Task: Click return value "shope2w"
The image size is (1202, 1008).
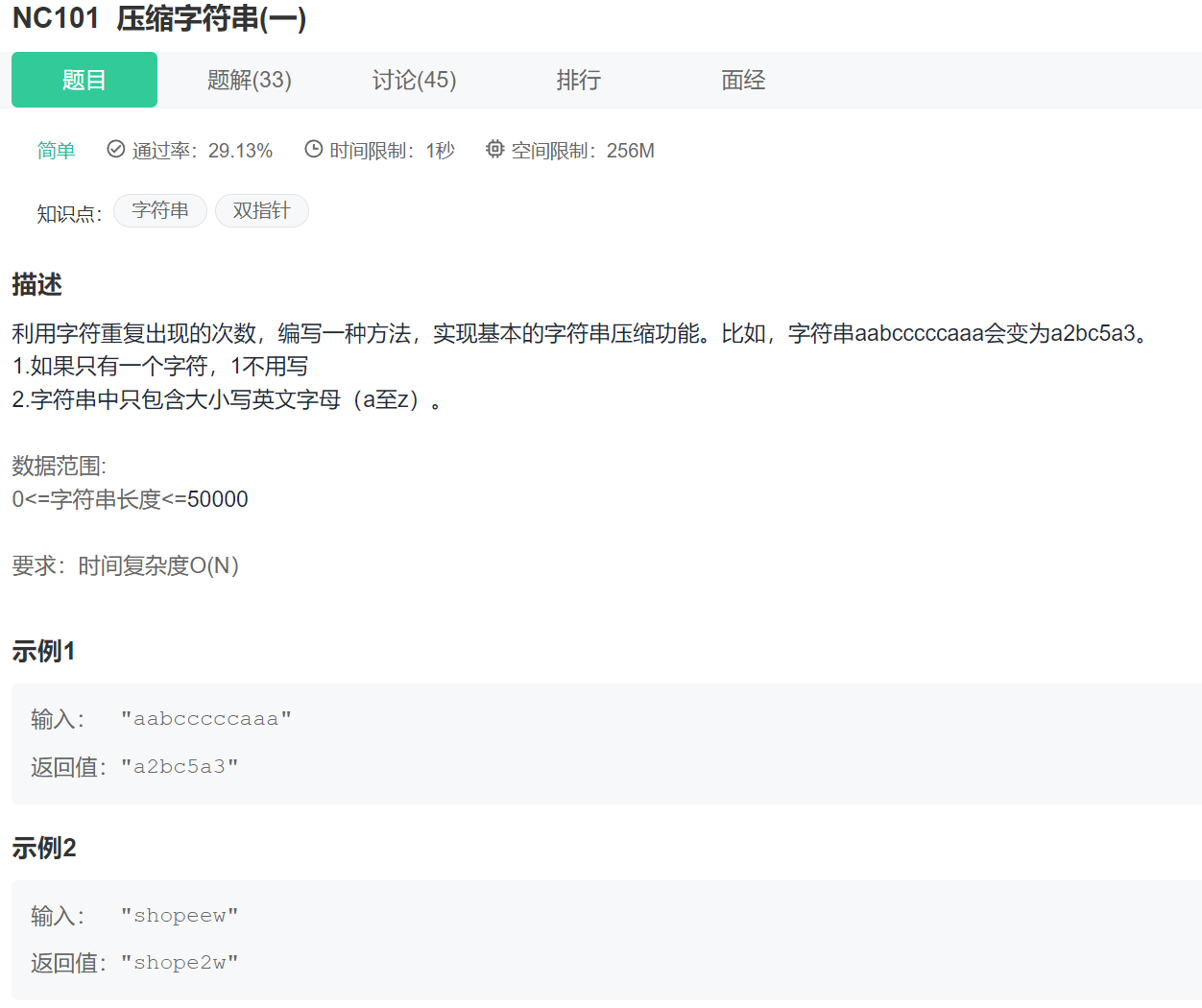Action: tap(180, 963)
